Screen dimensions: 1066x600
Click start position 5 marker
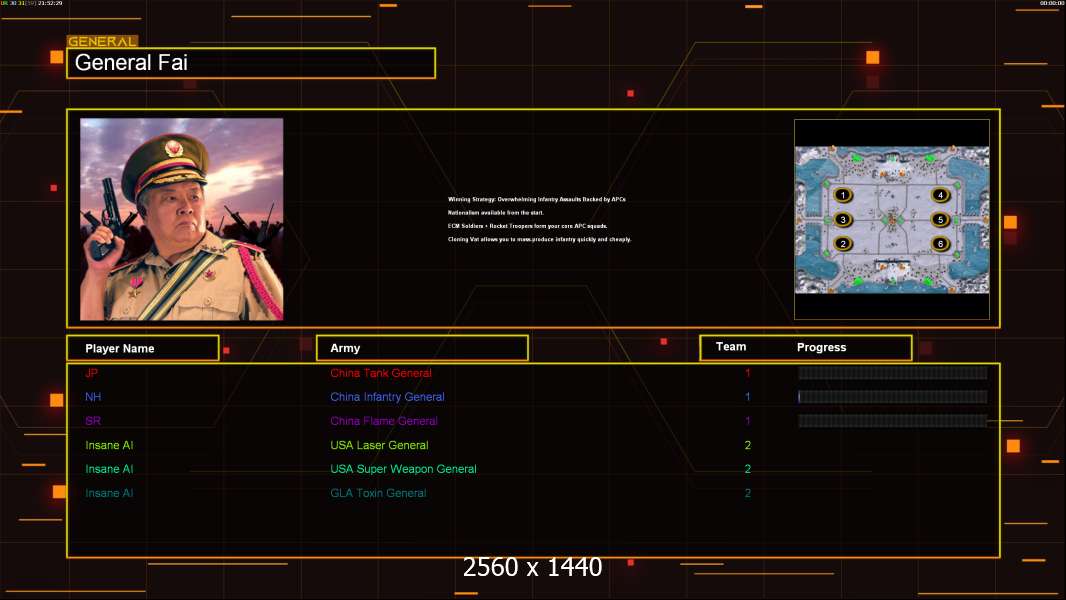tap(939, 219)
